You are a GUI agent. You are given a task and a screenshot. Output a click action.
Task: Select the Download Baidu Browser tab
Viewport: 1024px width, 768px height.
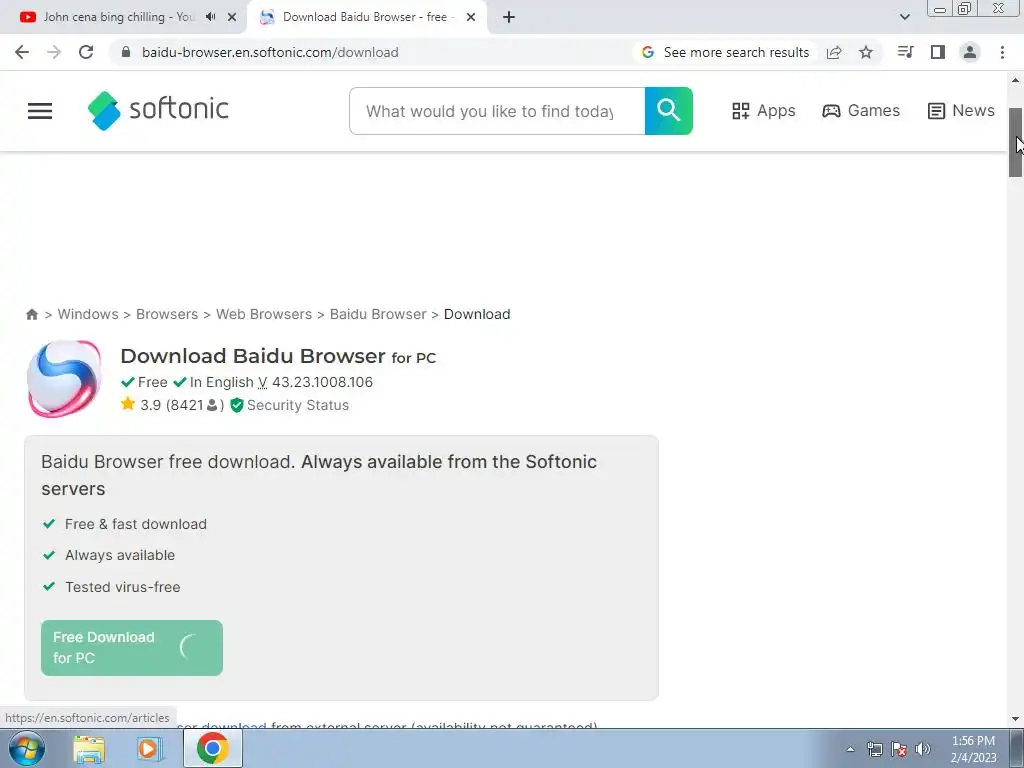point(366,18)
